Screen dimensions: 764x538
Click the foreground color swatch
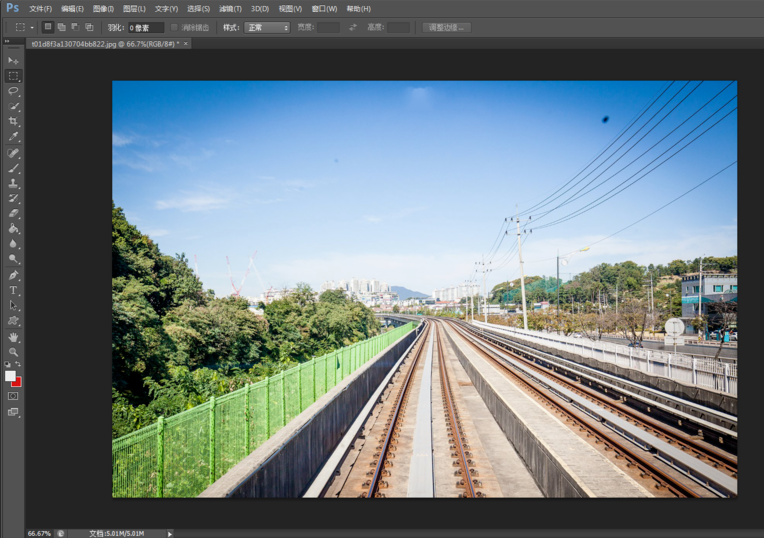(x=10, y=376)
